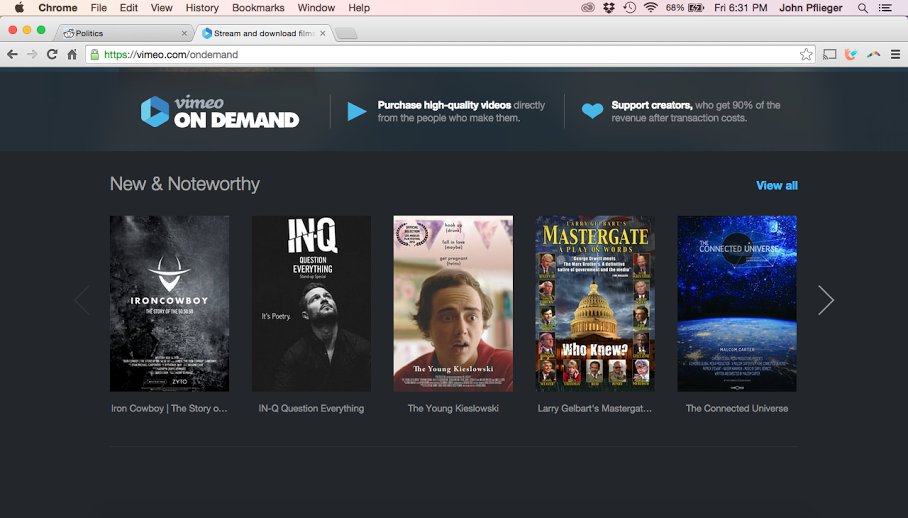Click the orange extension icon in toolbar
The height and width of the screenshot is (518, 908).
pos(851,54)
